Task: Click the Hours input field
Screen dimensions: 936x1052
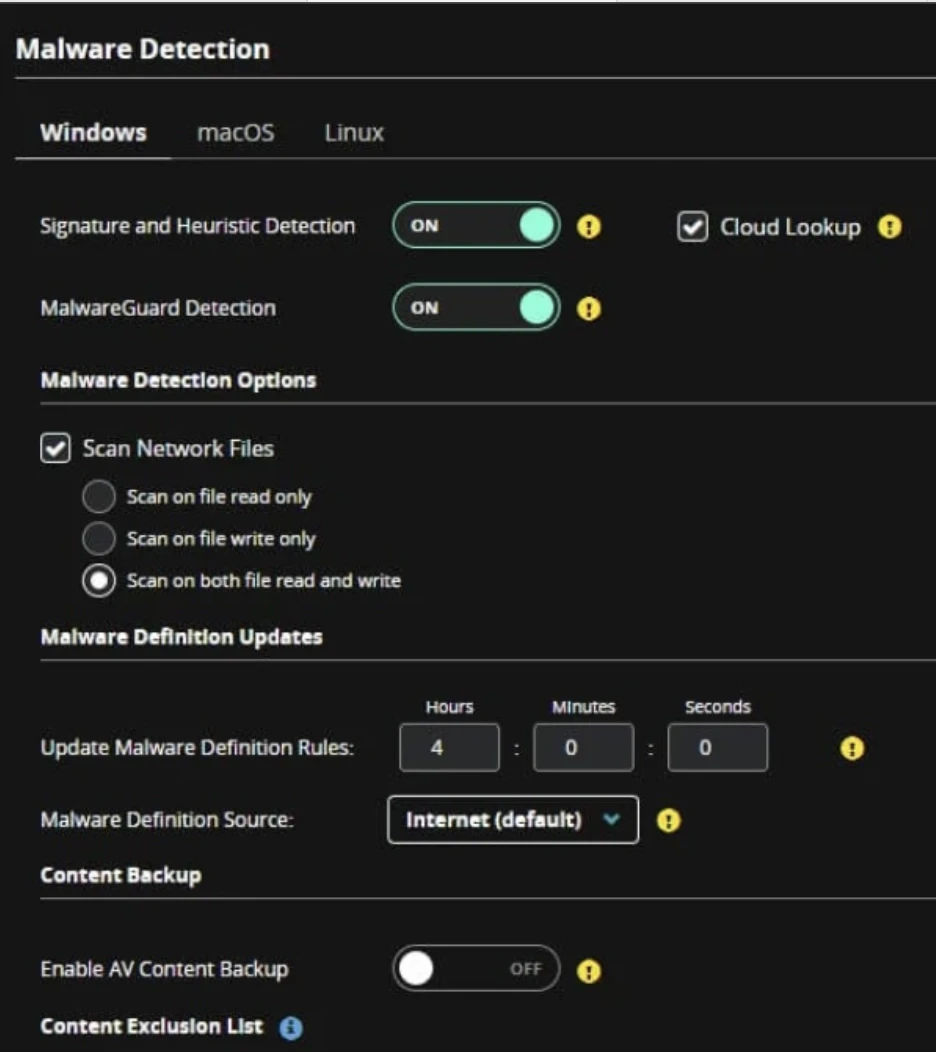Action: click(x=449, y=747)
